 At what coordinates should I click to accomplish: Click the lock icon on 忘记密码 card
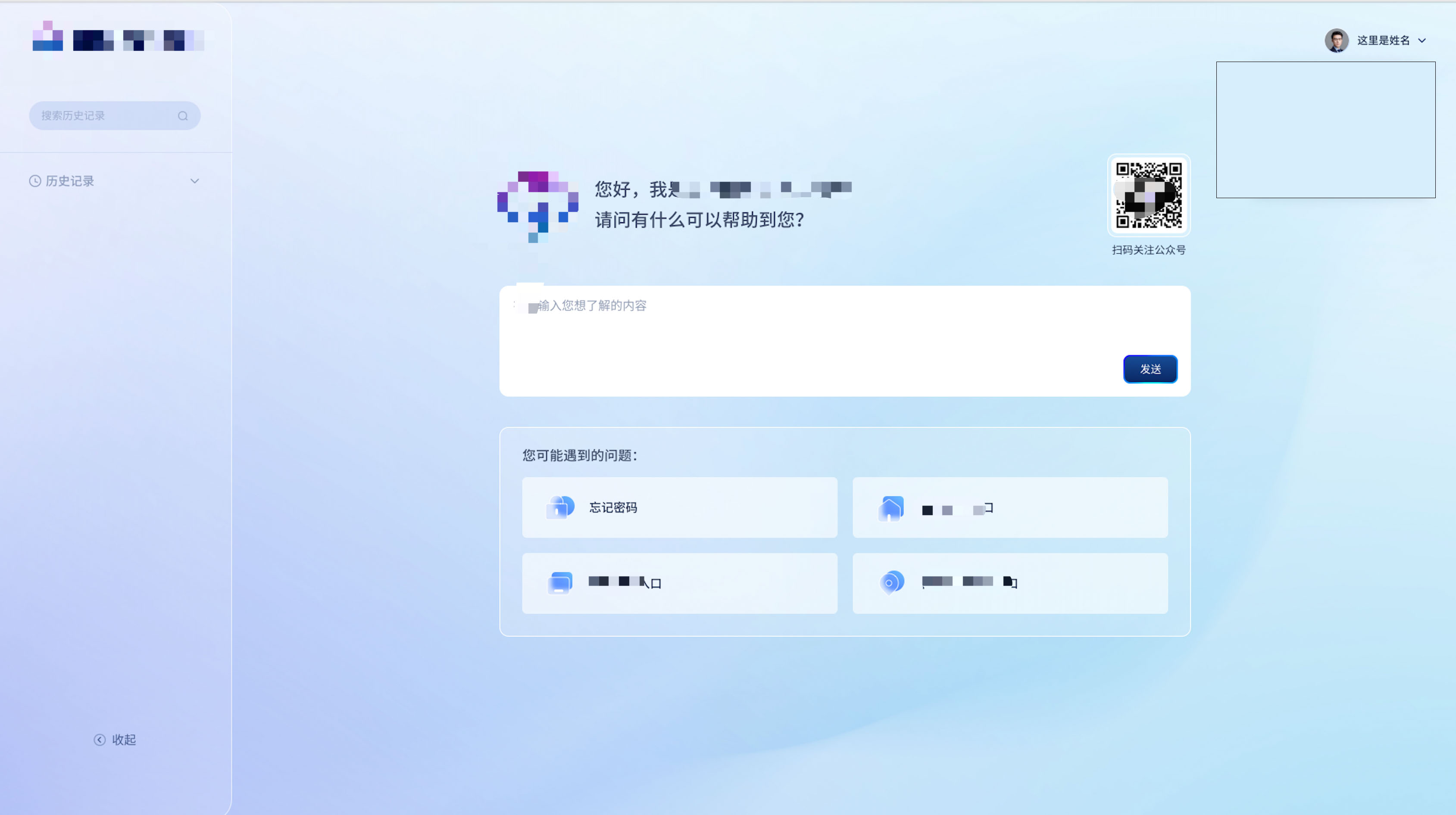click(x=559, y=507)
